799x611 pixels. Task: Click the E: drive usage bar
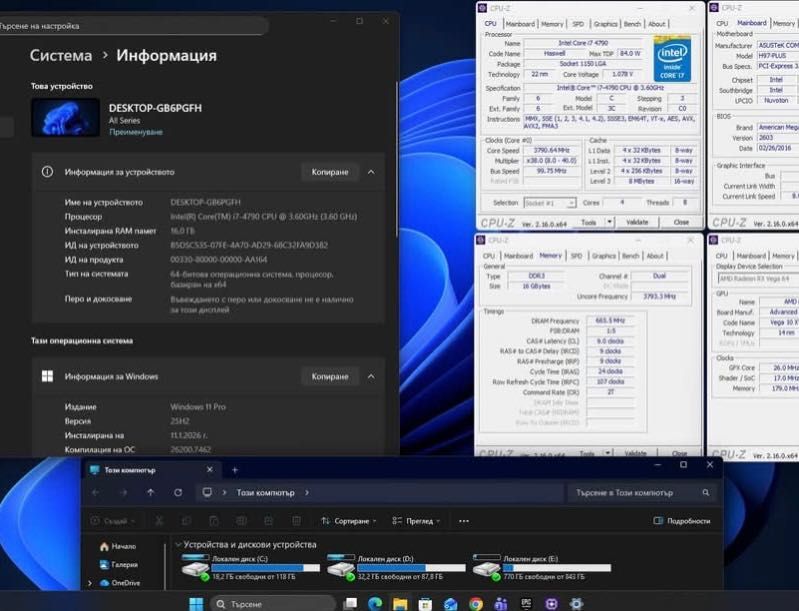pos(557,568)
